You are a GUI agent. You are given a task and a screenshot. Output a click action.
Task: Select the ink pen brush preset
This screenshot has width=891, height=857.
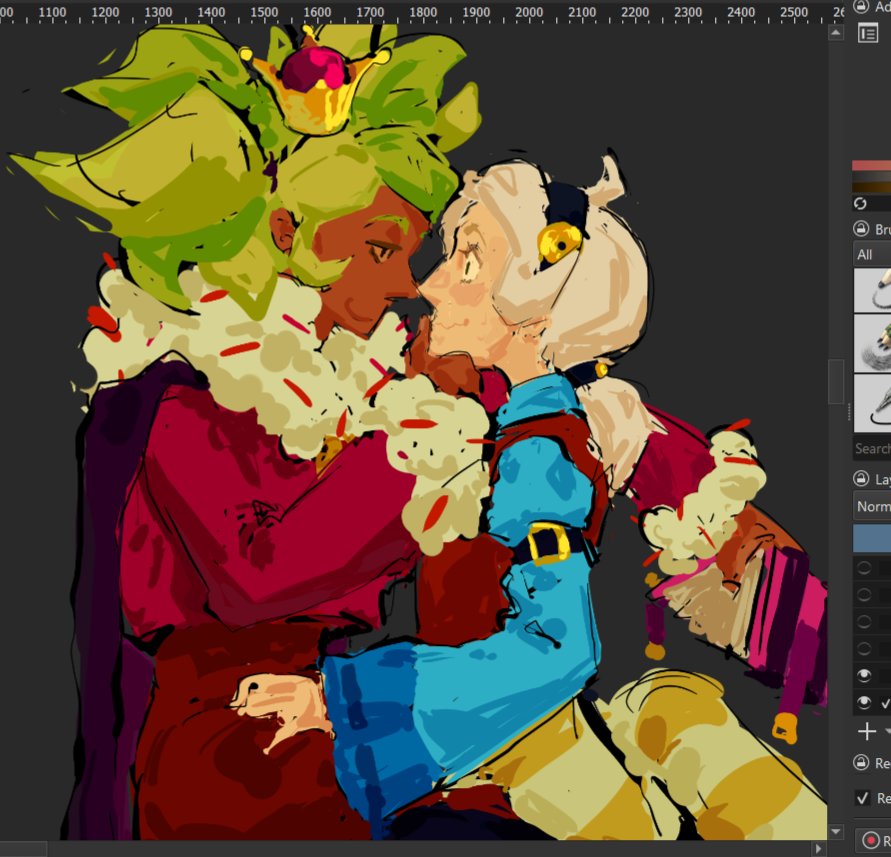click(x=872, y=403)
